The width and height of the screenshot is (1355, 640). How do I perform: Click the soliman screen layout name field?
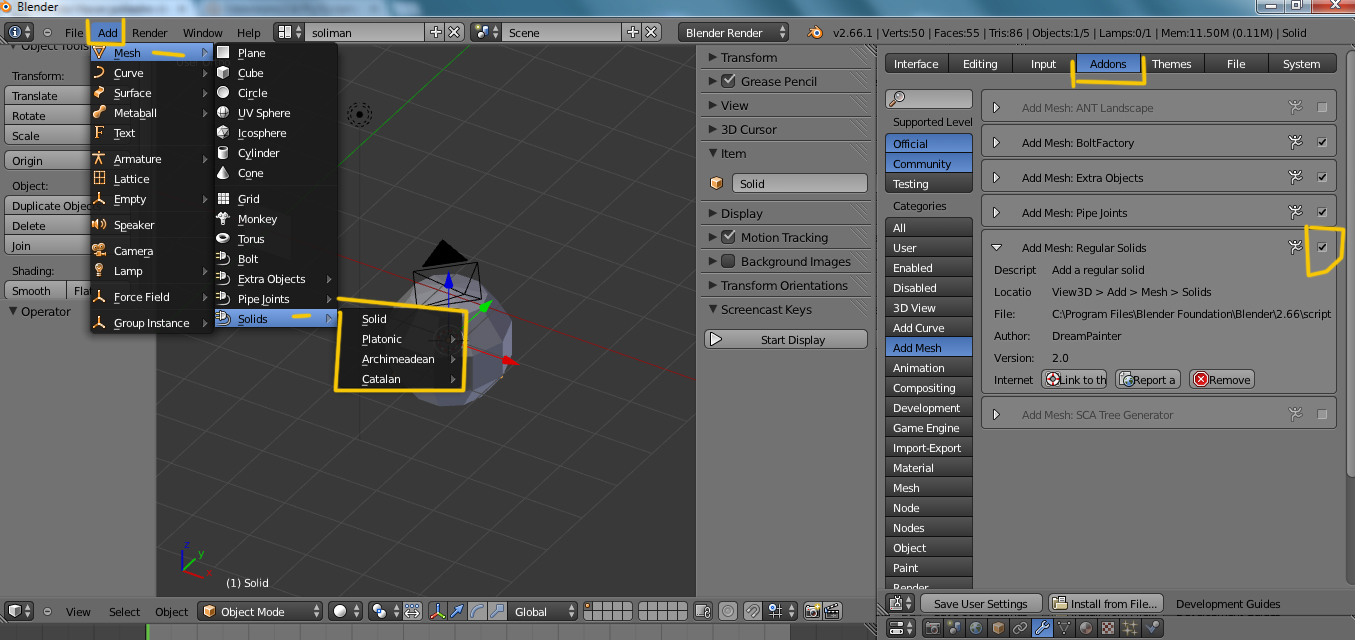point(365,33)
